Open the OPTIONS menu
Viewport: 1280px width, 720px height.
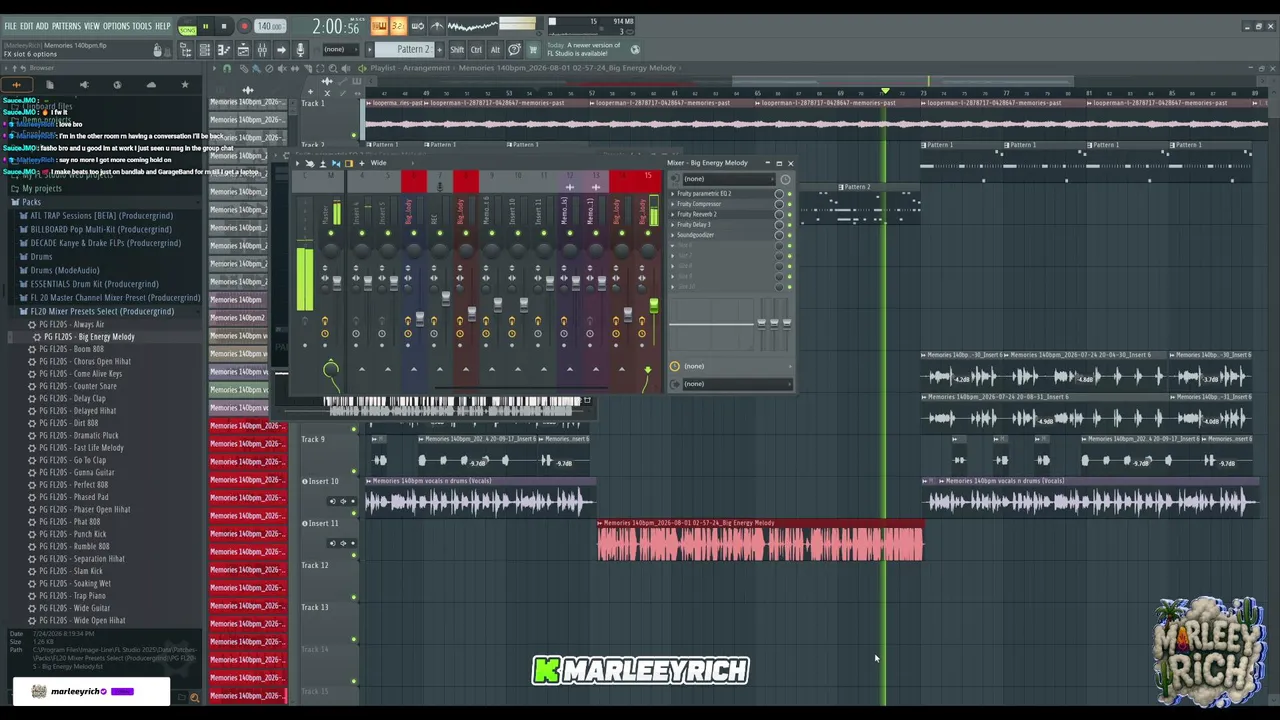click(116, 26)
